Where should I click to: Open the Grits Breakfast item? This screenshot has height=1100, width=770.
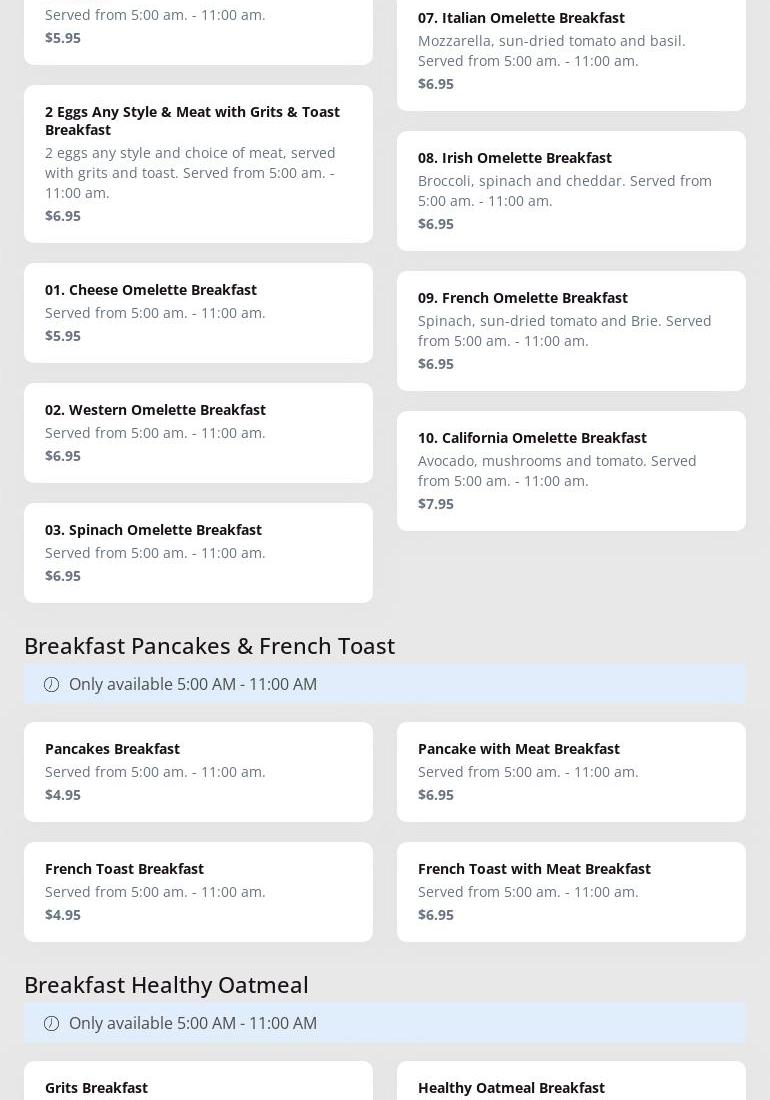pos(198,1085)
